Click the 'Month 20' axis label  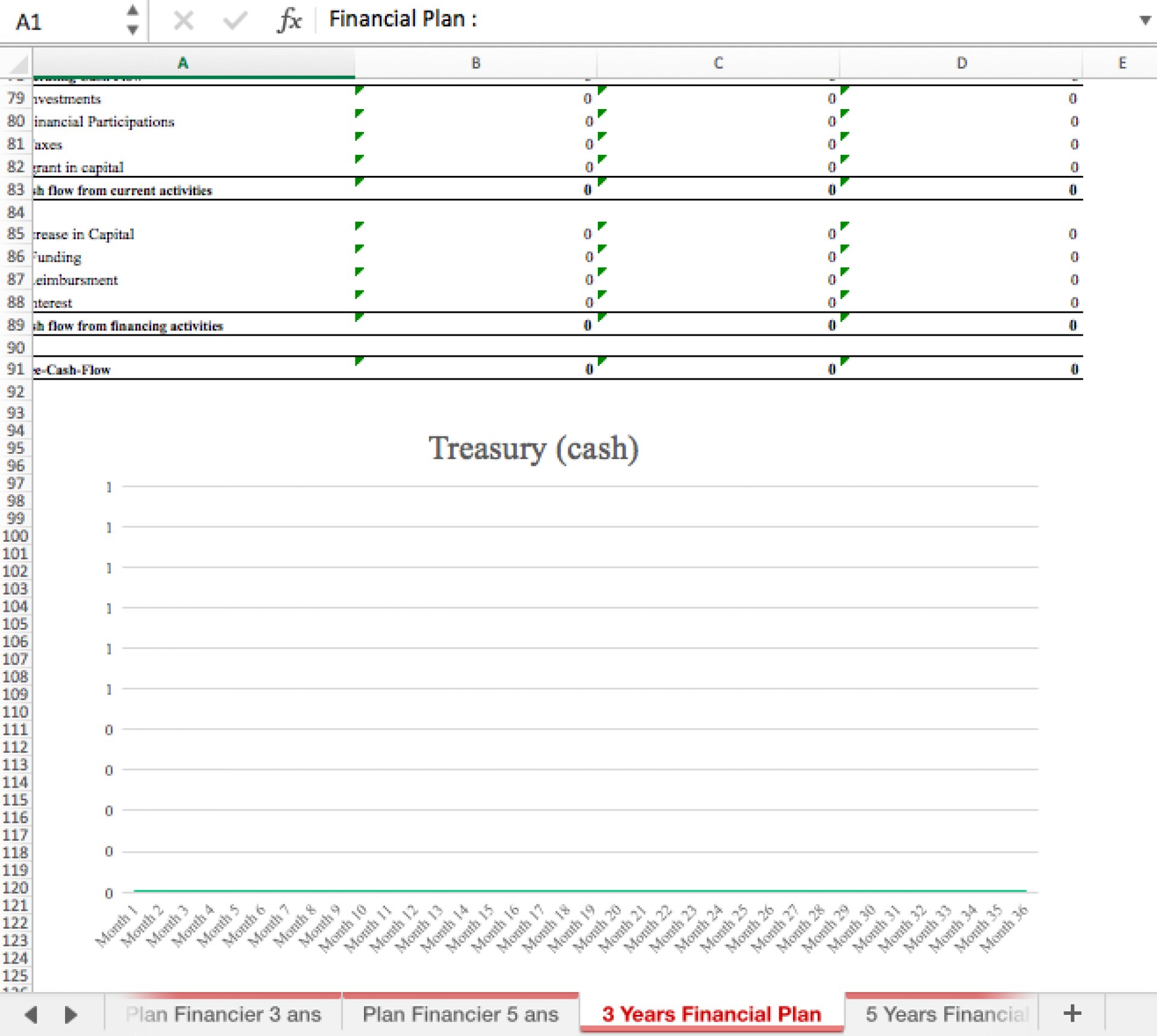[597, 928]
